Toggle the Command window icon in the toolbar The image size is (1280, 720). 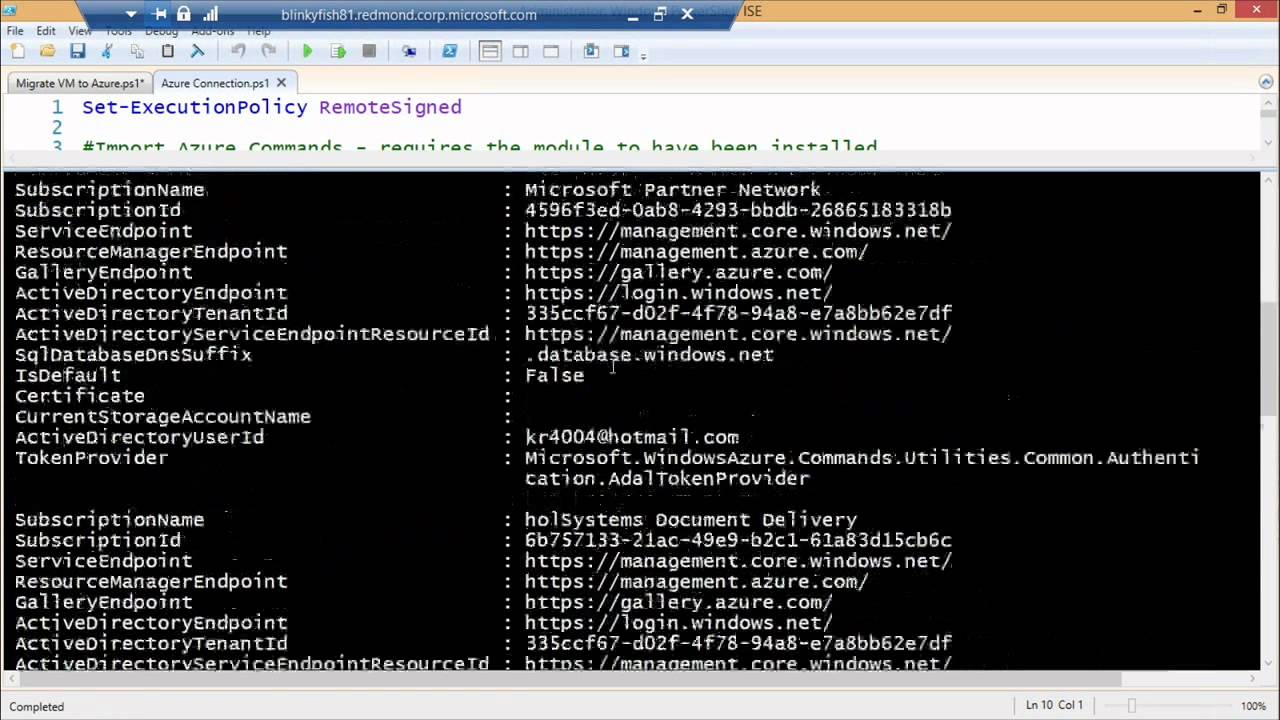tap(591, 51)
